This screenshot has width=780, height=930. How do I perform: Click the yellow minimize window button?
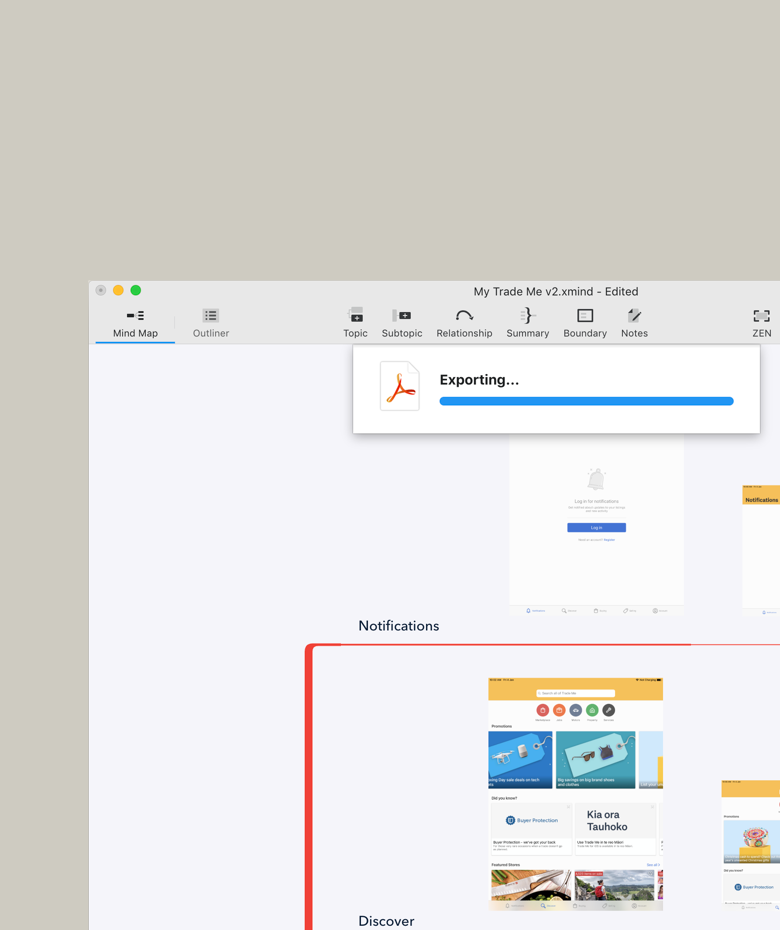coord(118,290)
